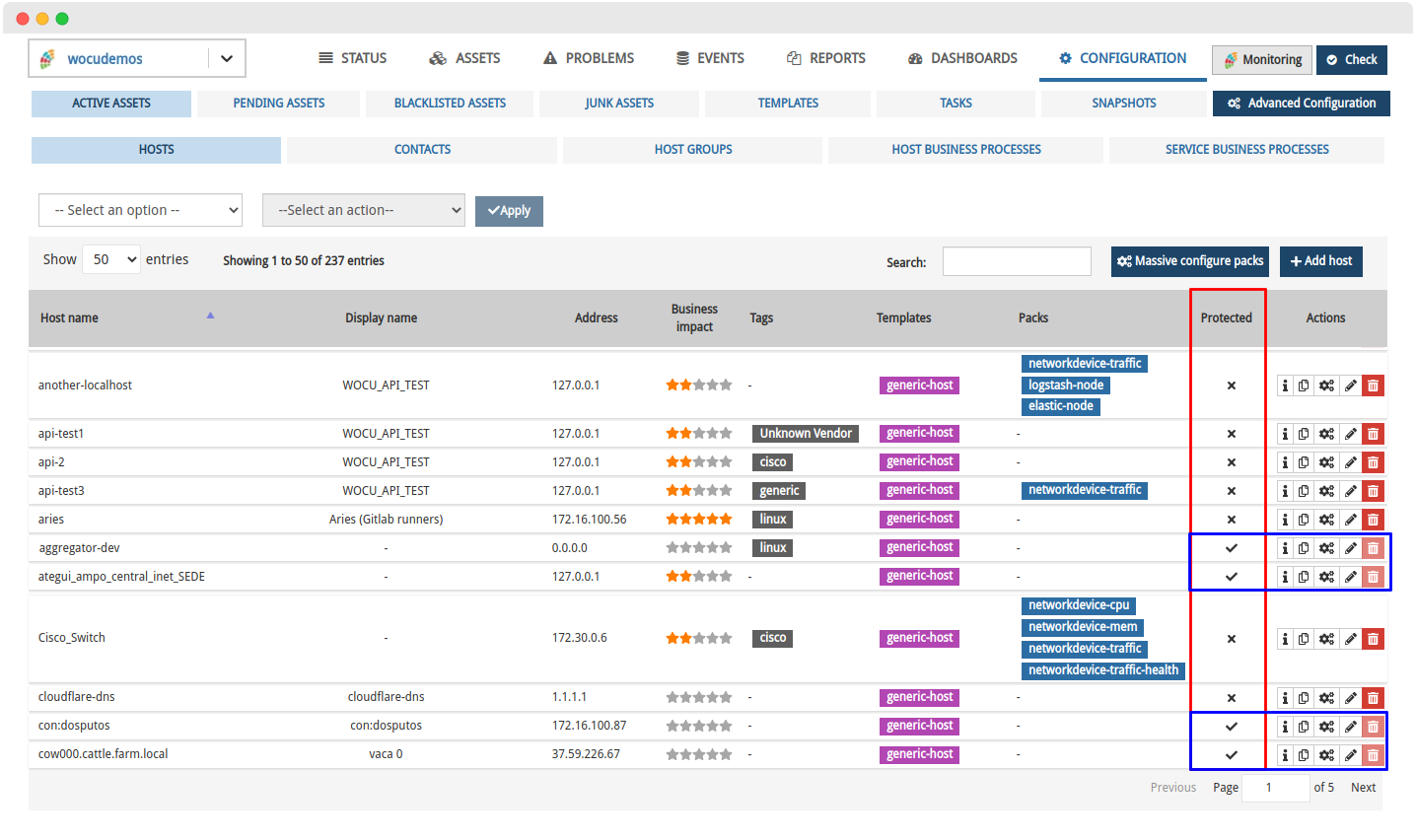
Task: Click the Apply button
Action: pyautogui.click(x=509, y=211)
